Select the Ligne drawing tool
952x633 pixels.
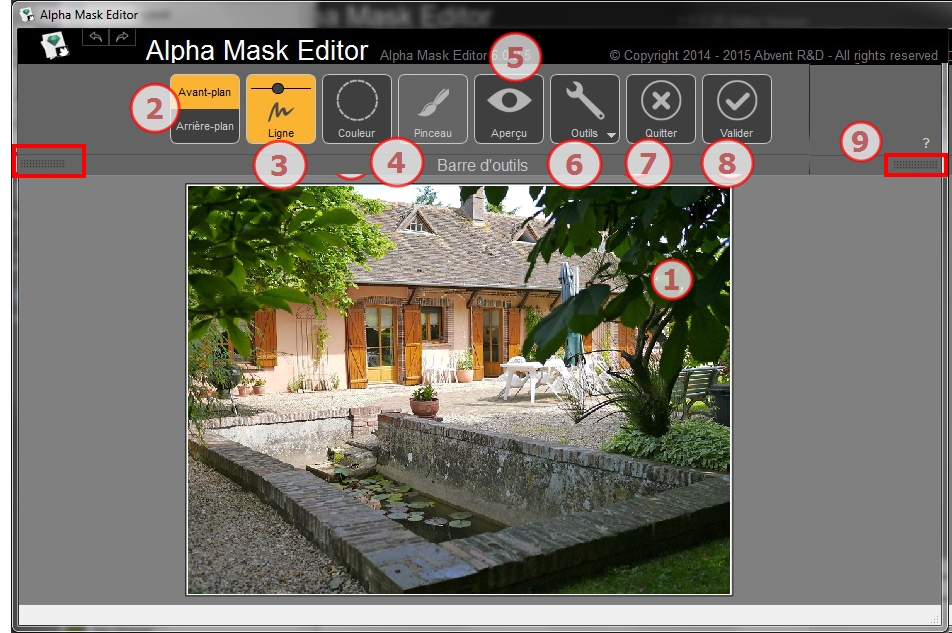(x=281, y=110)
